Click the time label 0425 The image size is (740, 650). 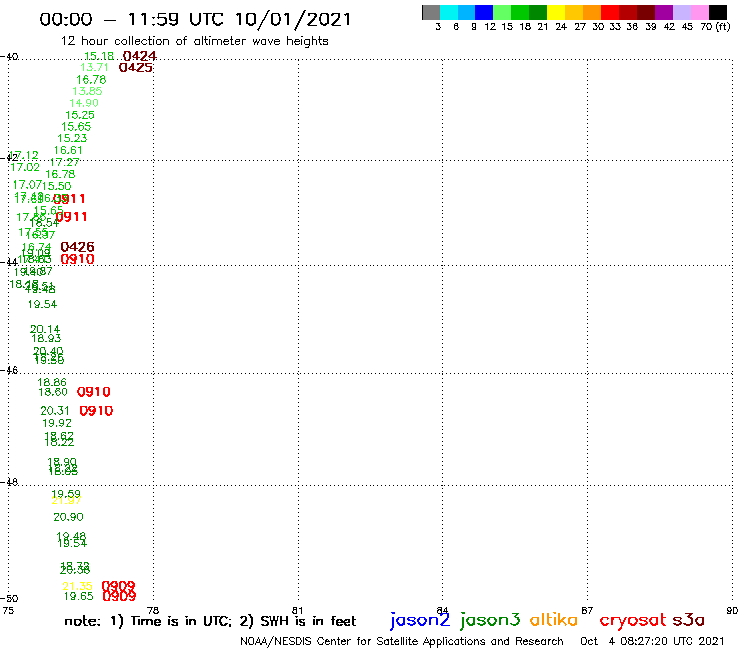click(x=136, y=68)
